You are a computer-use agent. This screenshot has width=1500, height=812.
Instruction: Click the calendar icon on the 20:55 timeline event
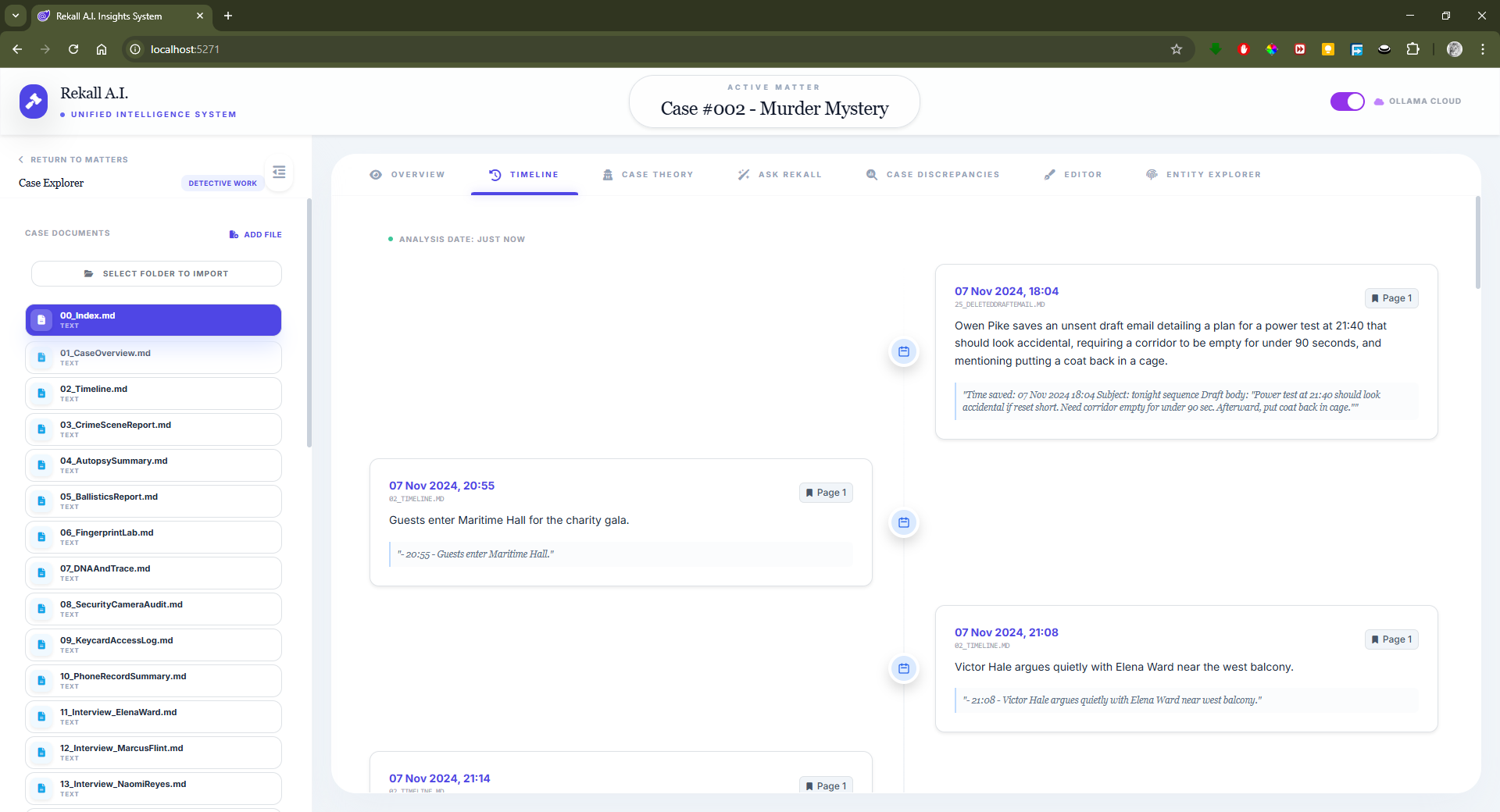click(904, 523)
